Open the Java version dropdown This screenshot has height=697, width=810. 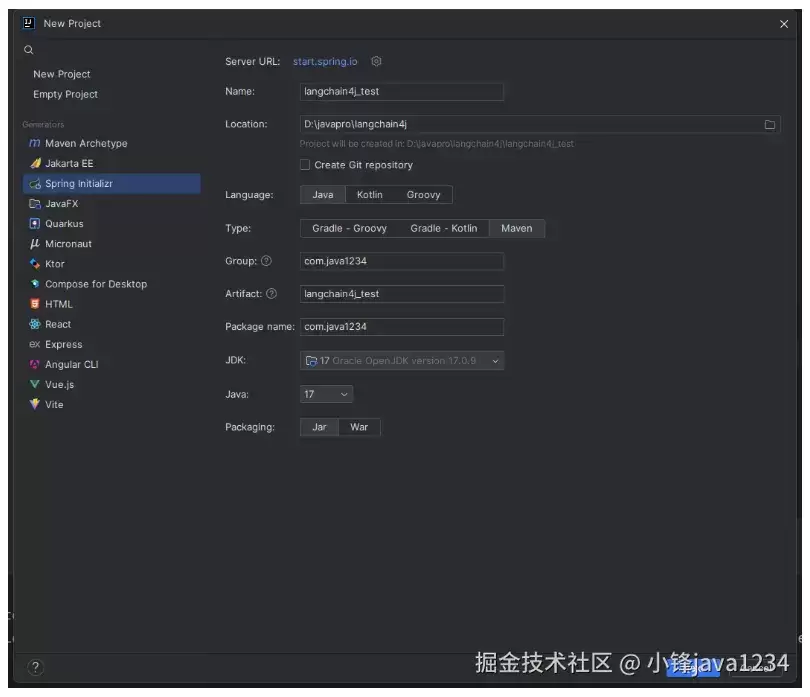326,394
